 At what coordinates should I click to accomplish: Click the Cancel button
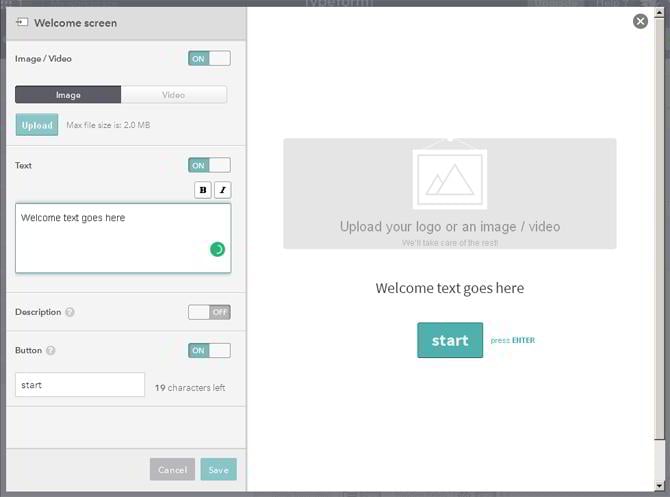click(x=172, y=470)
